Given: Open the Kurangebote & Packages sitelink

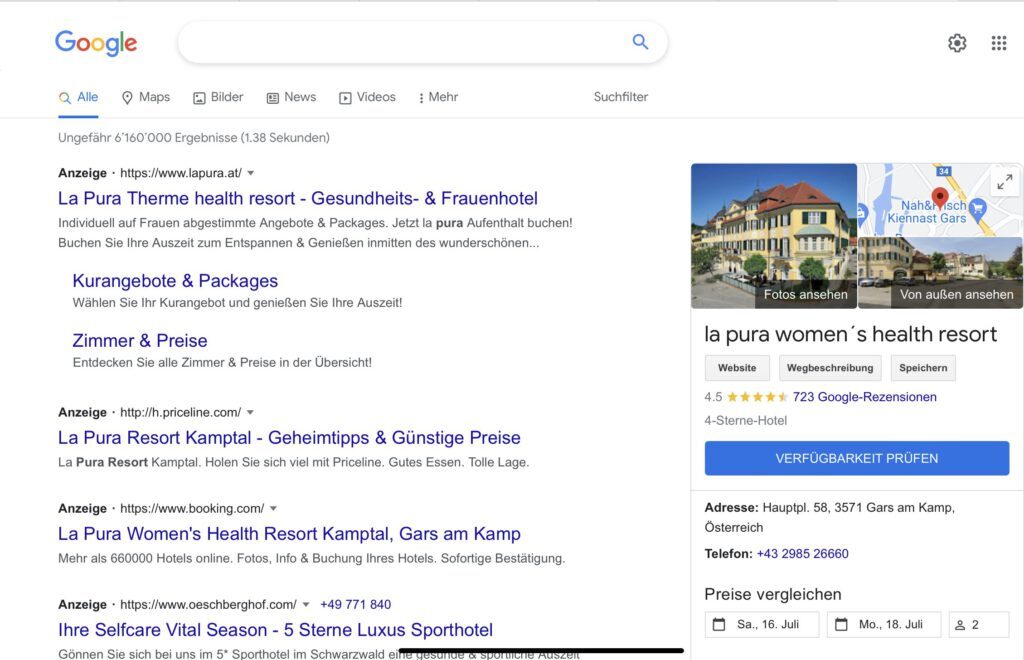Looking at the screenshot, I should (x=175, y=281).
